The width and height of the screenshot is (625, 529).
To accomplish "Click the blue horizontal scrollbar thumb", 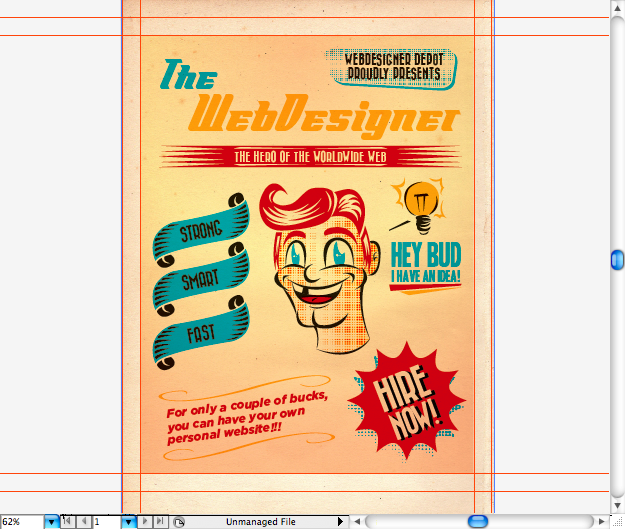I will 478,521.
